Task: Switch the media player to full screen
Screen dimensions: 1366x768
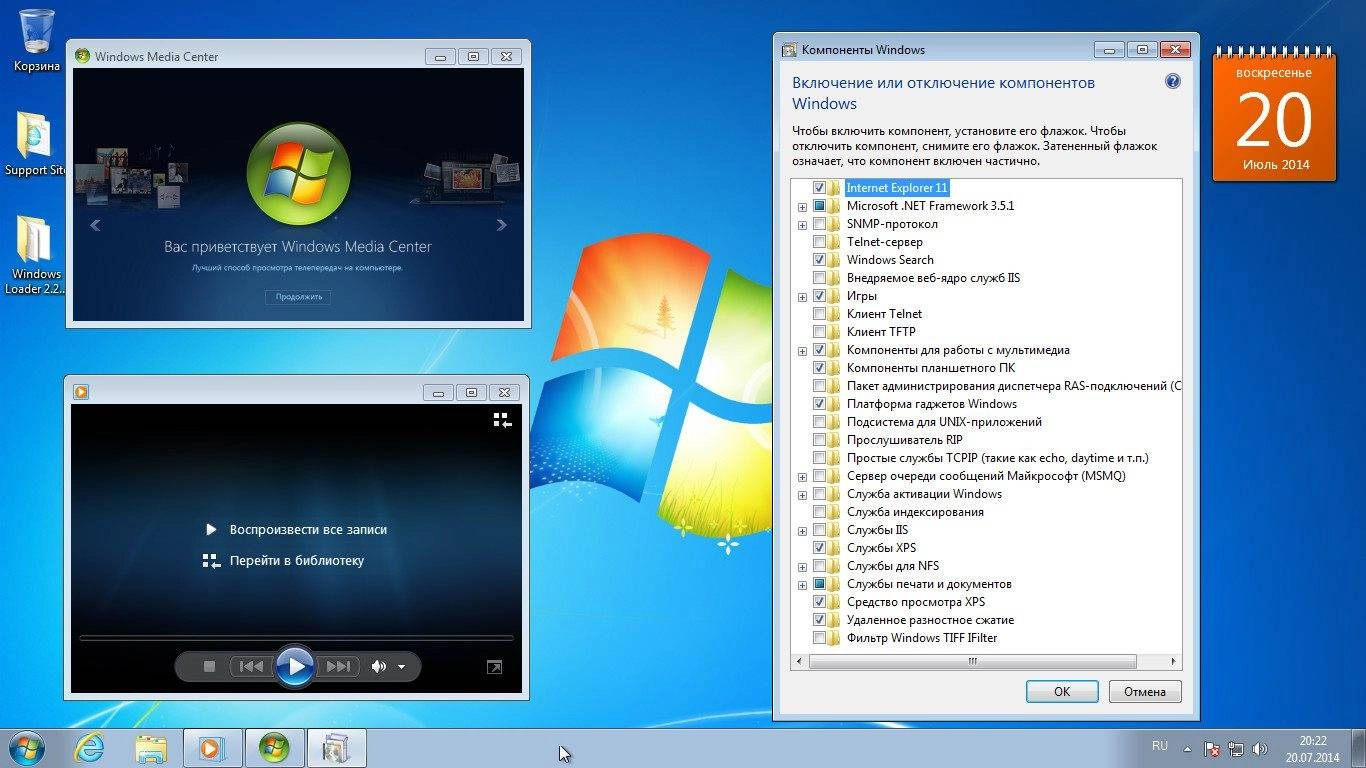Action: pos(494,666)
